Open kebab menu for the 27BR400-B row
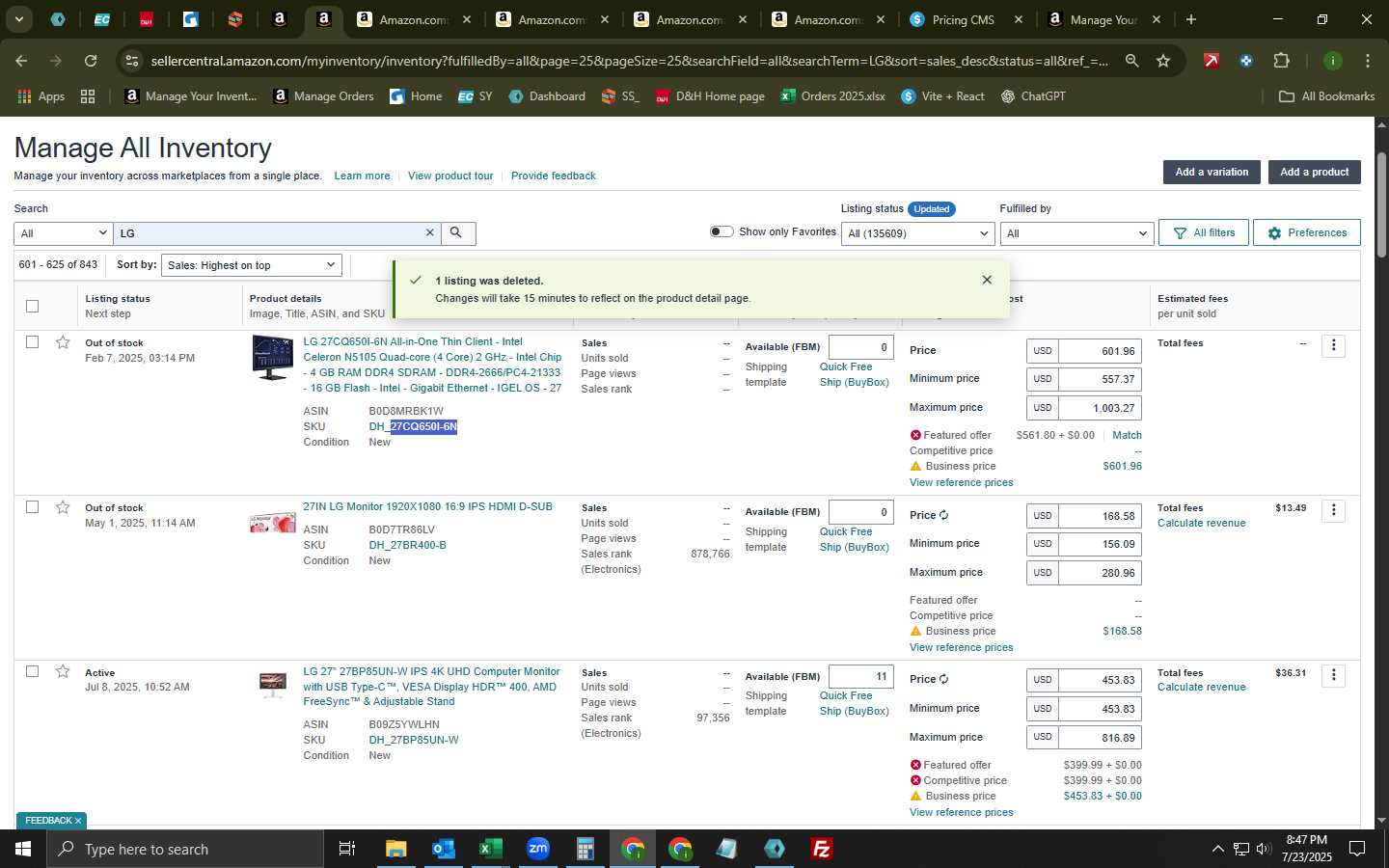The width and height of the screenshot is (1389, 868). click(1334, 510)
